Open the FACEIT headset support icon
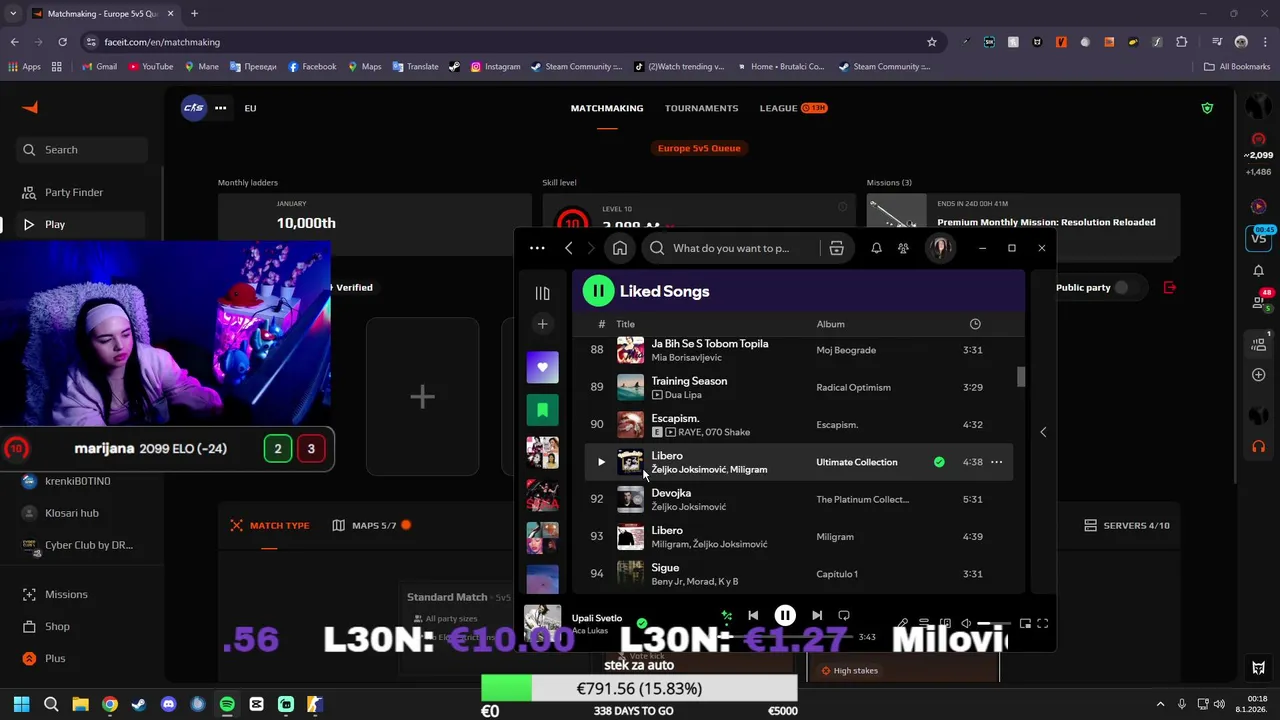Image resolution: width=1280 pixels, height=720 pixels. pos(1258,446)
